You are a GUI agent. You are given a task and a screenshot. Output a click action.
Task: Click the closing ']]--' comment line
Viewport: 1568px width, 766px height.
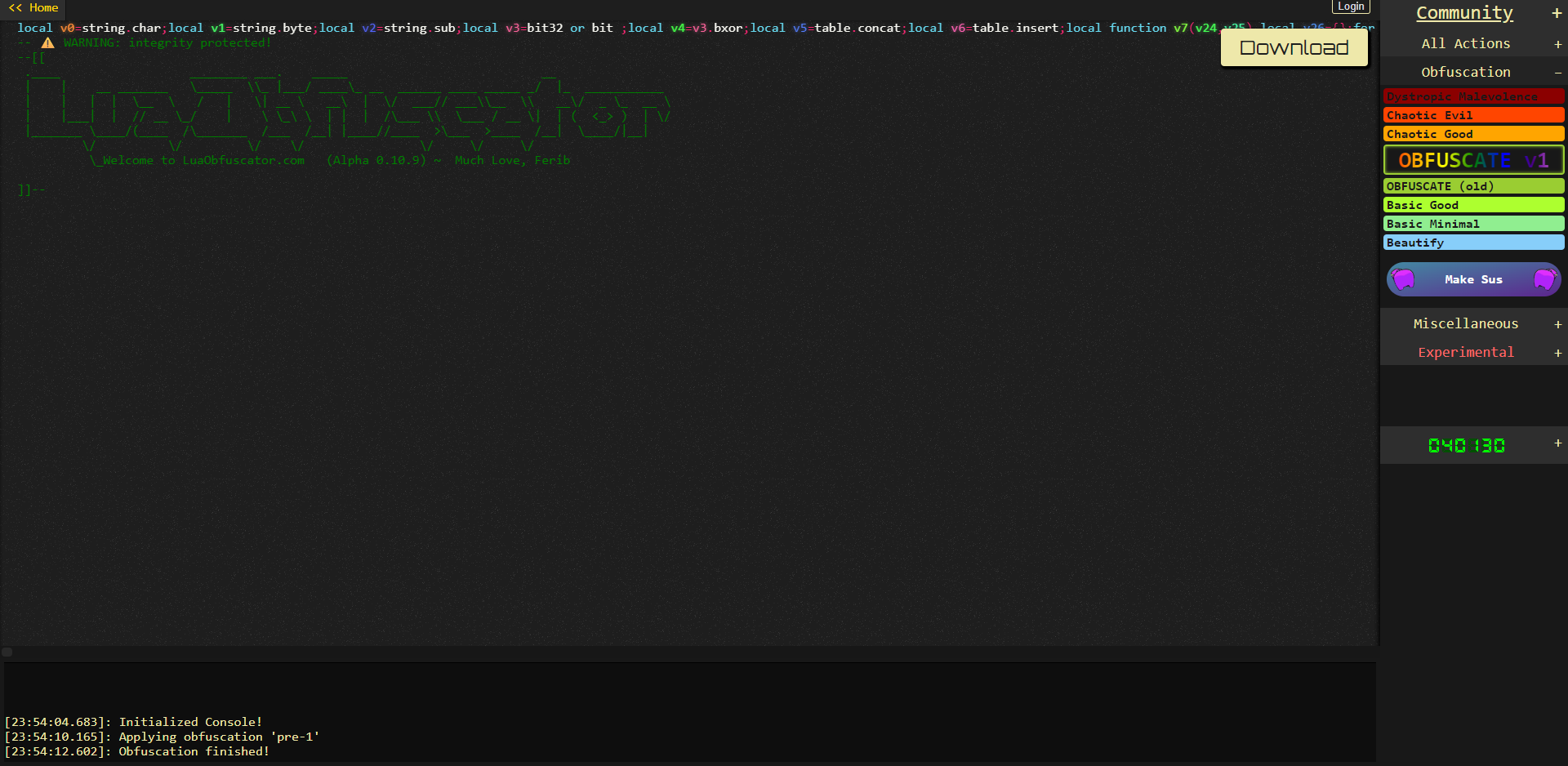click(x=31, y=189)
